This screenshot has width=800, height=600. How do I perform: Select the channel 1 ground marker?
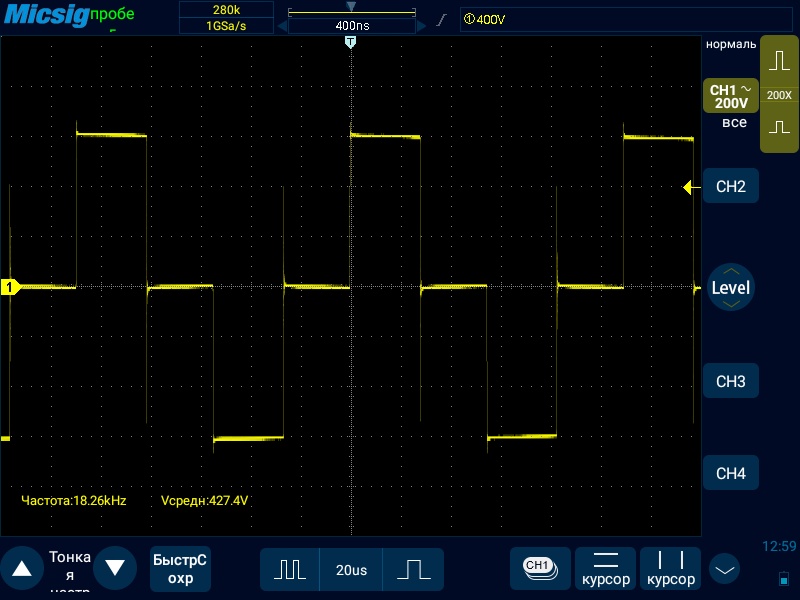(x=10, y=287)
